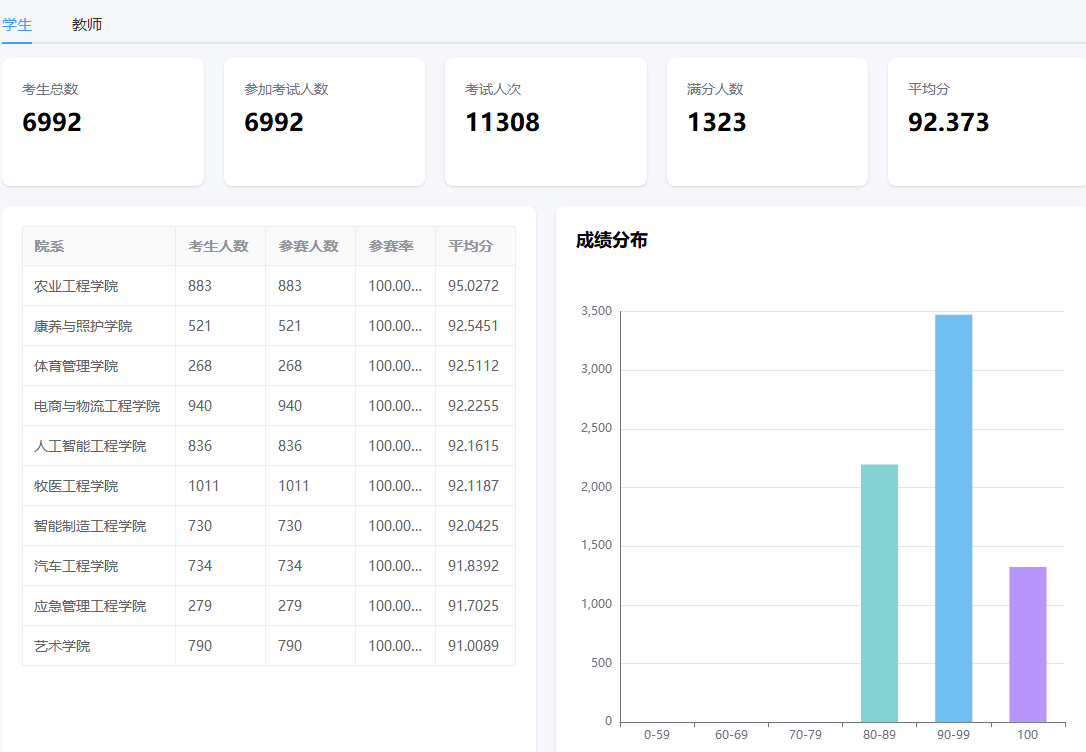The height and width of the screenshot is (752, 1086).
Task: Click the 0-59 axis label on the chart
Action: point(658,733)
